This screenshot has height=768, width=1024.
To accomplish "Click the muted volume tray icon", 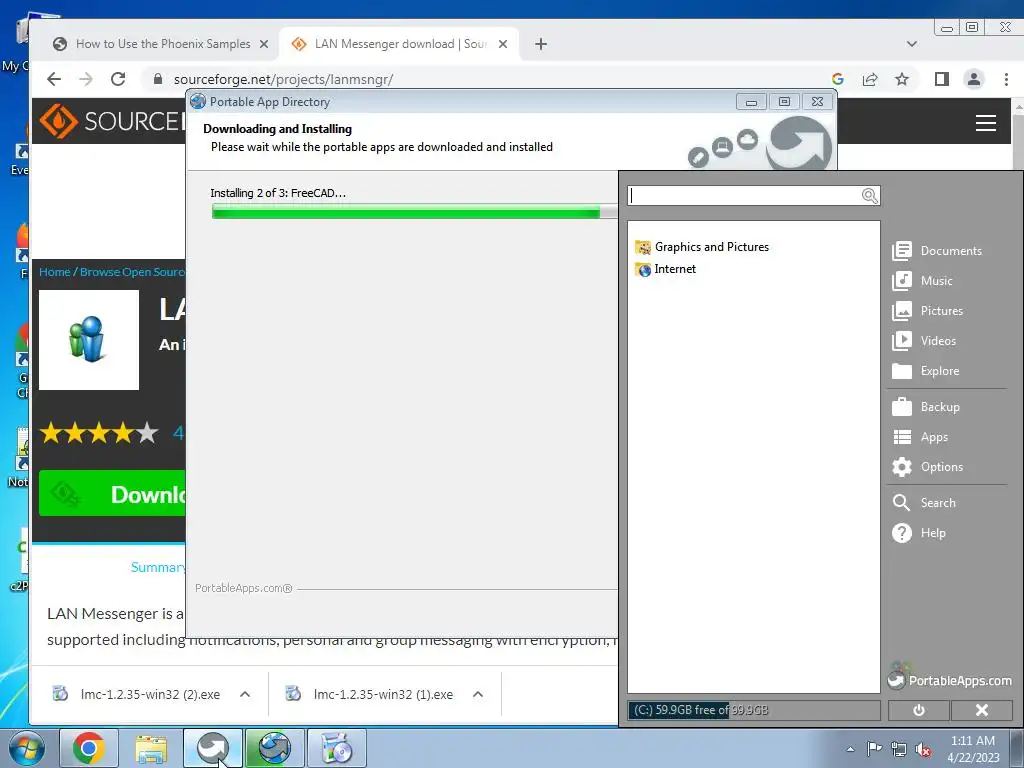I will (x=923, y=749).
